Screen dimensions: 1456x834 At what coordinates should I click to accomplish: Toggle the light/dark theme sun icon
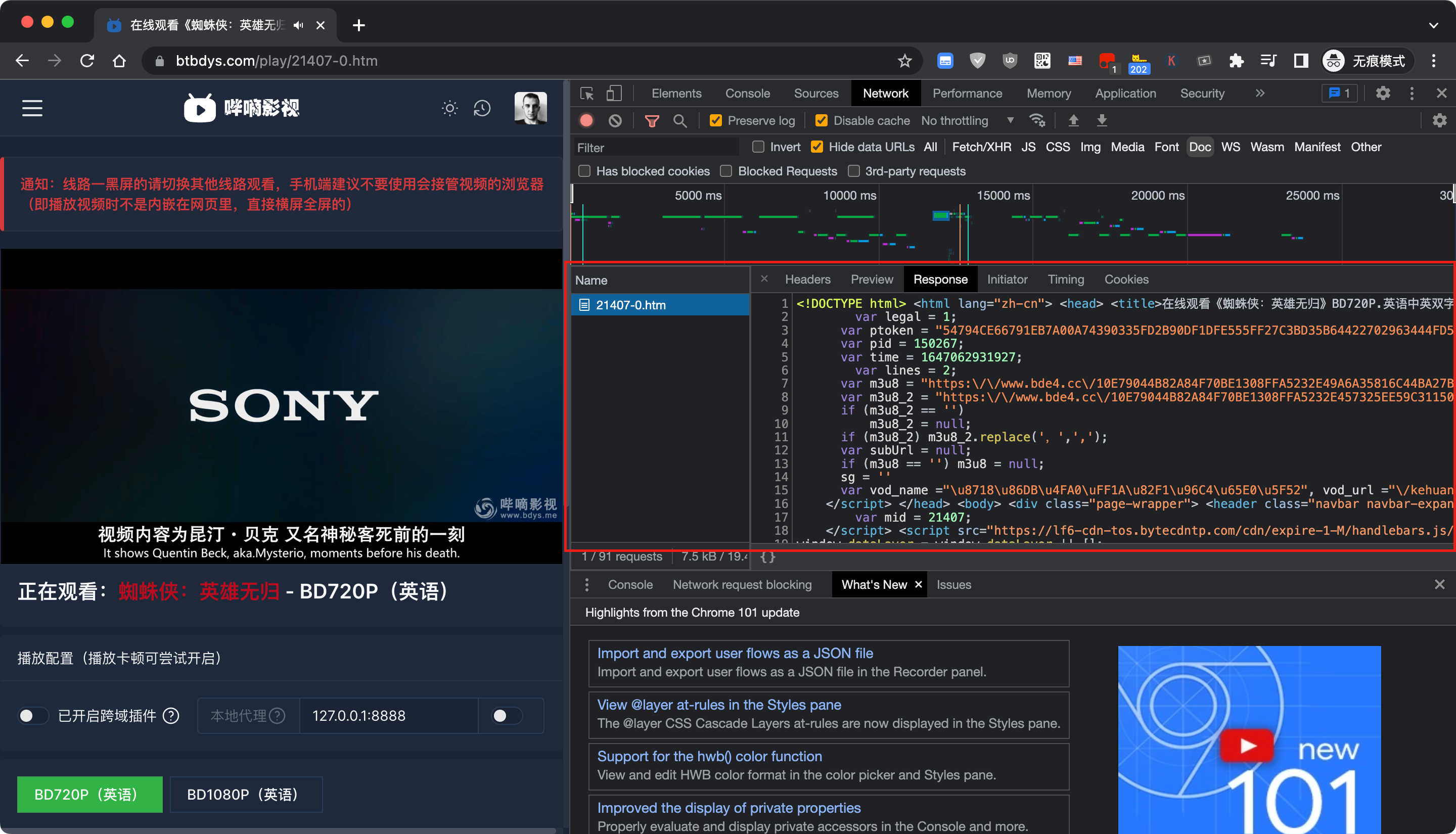449,108
